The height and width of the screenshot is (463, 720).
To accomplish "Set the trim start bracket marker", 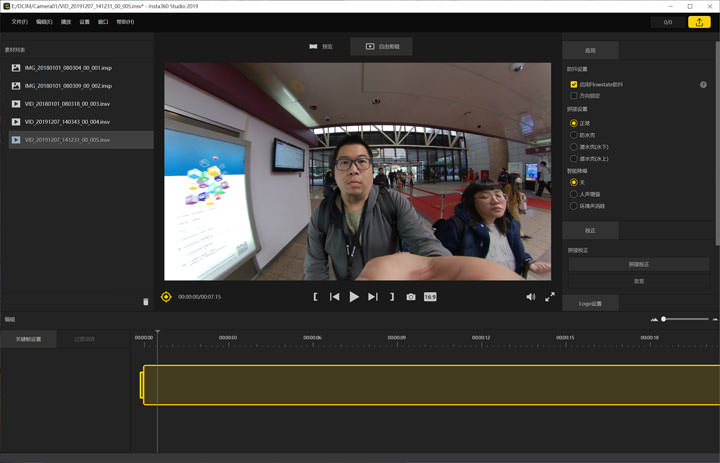I will point(316,297).
